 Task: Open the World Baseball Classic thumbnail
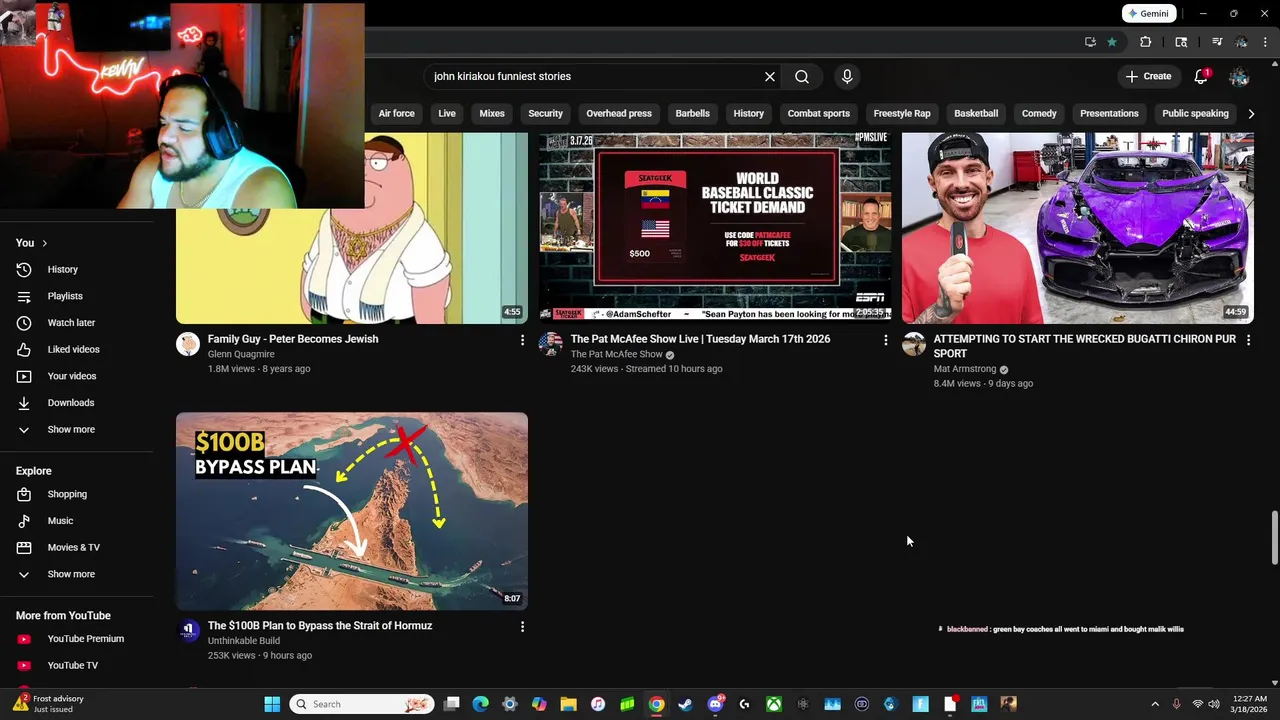click(715, 228)
